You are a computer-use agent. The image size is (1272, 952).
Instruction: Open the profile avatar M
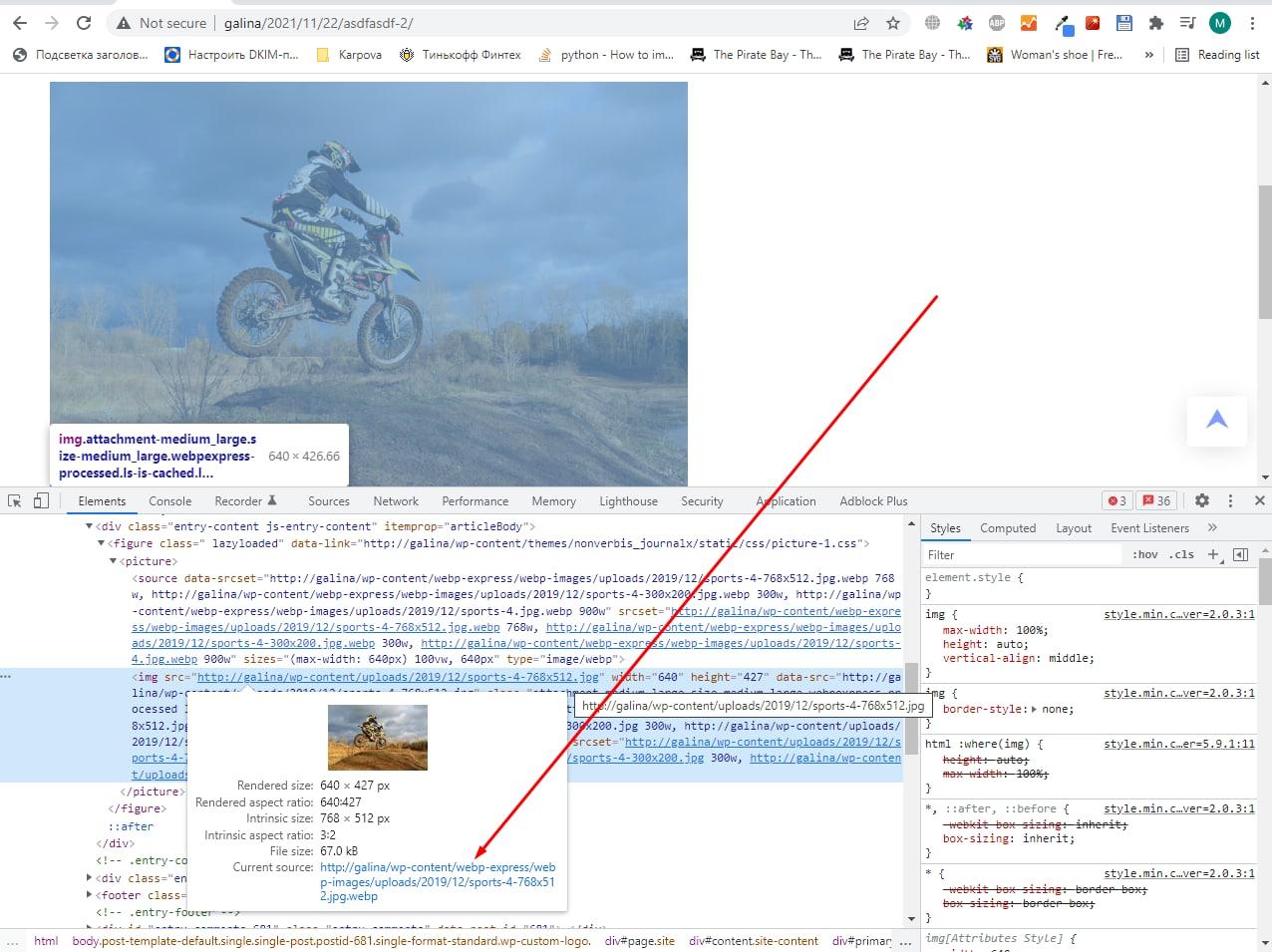click(x=1219, y=23)
